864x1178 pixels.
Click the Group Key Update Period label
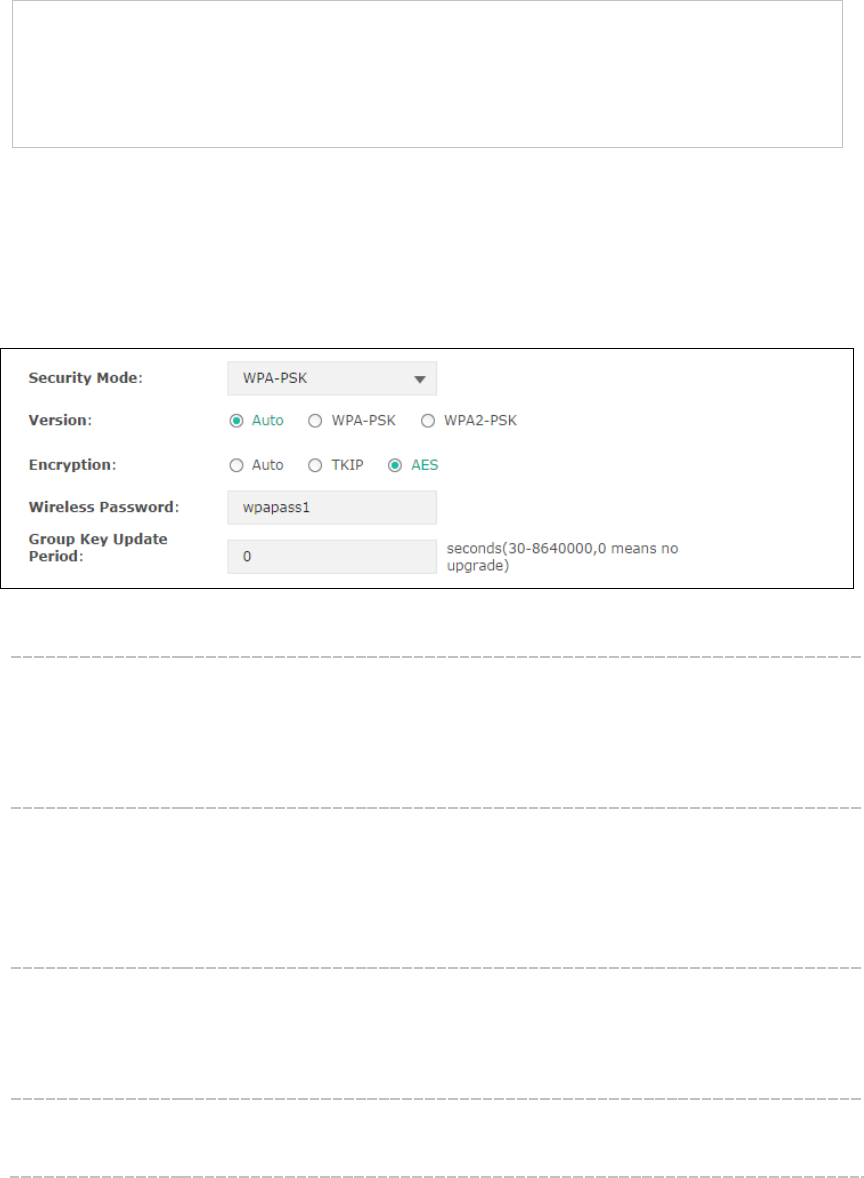pos(98,548)
